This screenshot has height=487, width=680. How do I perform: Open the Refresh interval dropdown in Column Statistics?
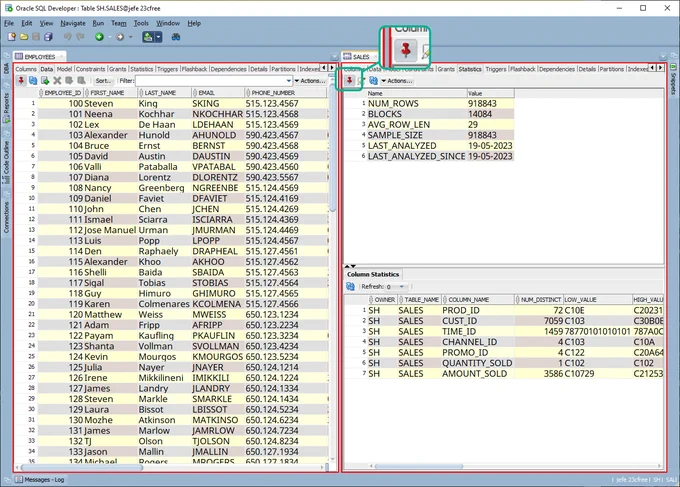point(402,287)
